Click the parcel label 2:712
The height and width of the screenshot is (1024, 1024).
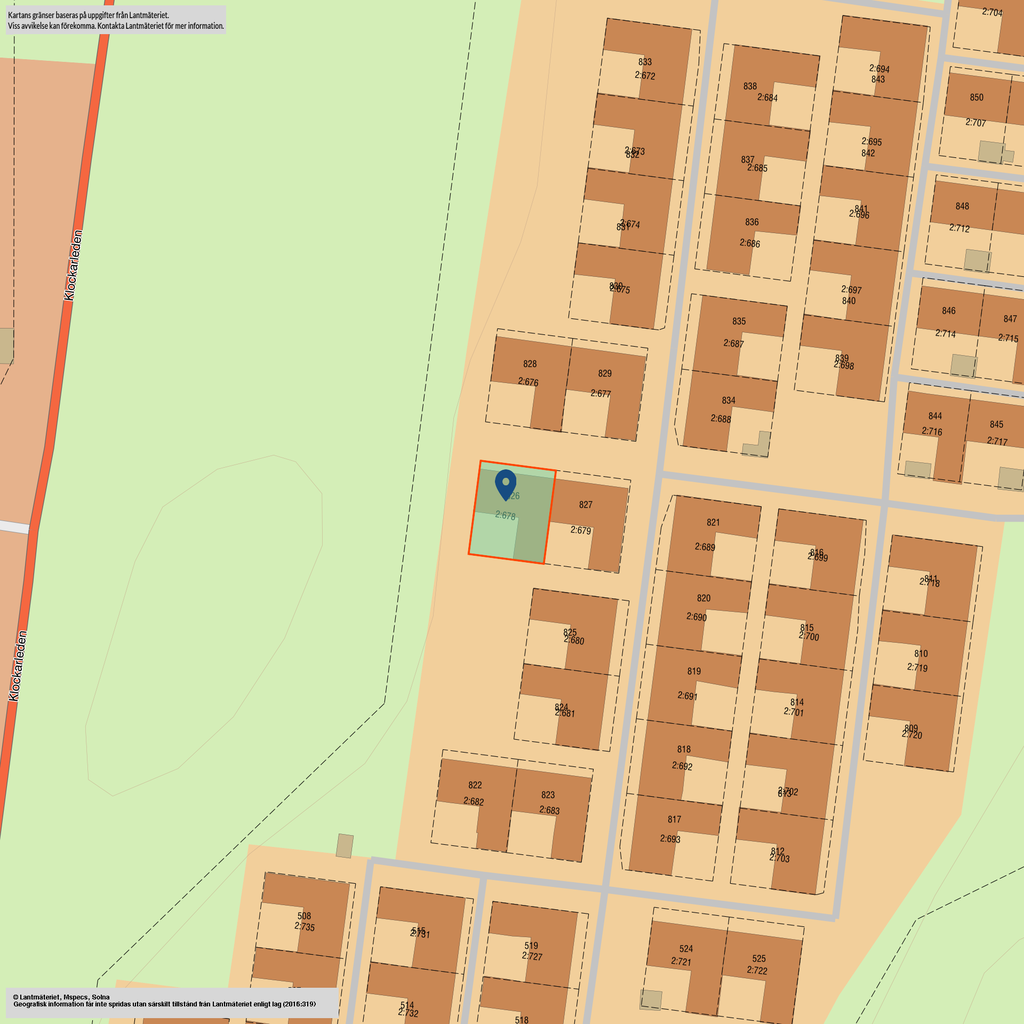point(959,228)
